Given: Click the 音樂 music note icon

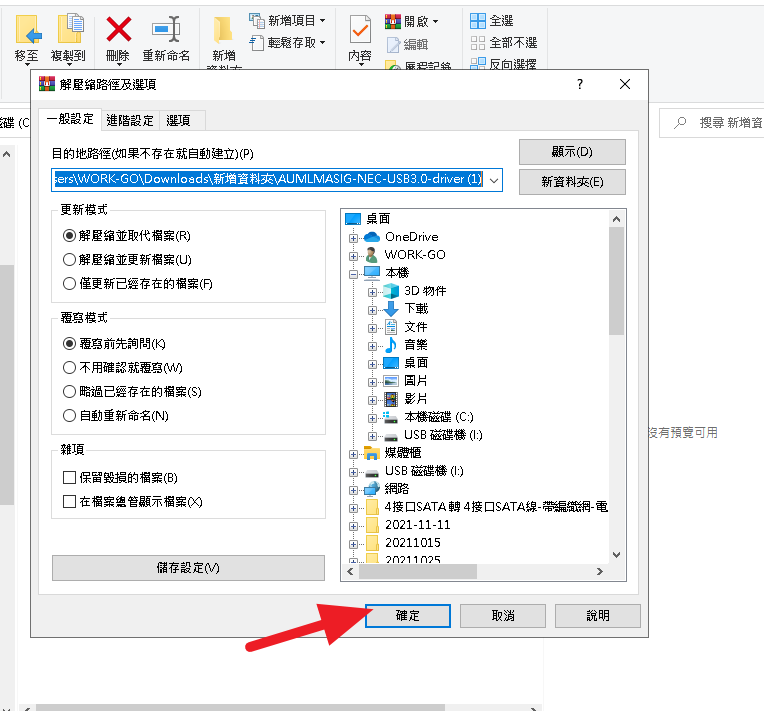Looking at the screenshot, I should click(391, 345).
